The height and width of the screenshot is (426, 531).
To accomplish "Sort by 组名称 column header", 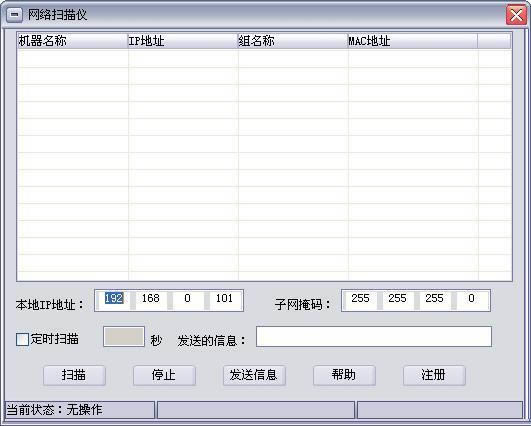I will [293, 41].
